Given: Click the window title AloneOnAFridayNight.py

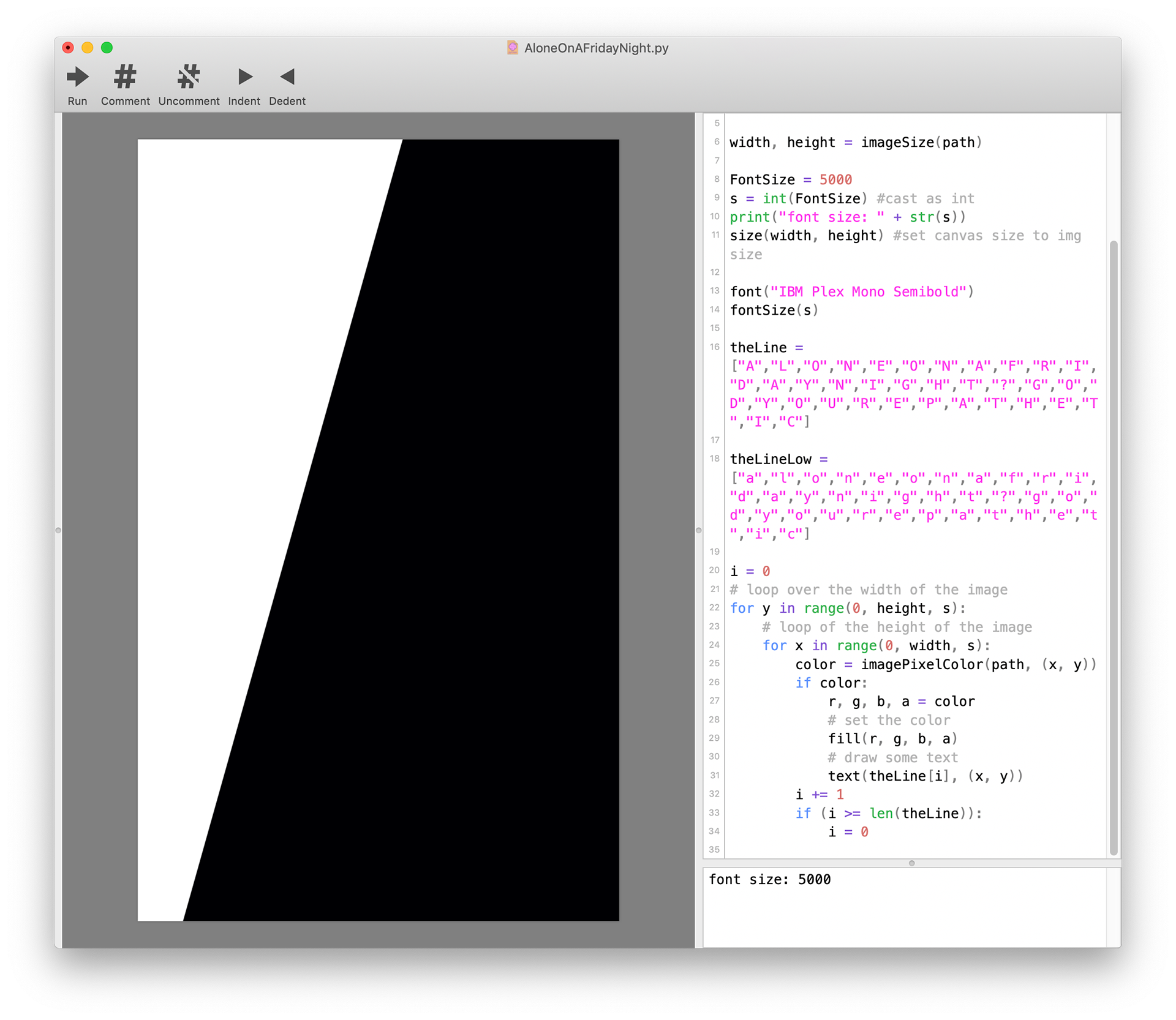Looking at the screenshot, I should pyautogui.click(x=596, y=48).
